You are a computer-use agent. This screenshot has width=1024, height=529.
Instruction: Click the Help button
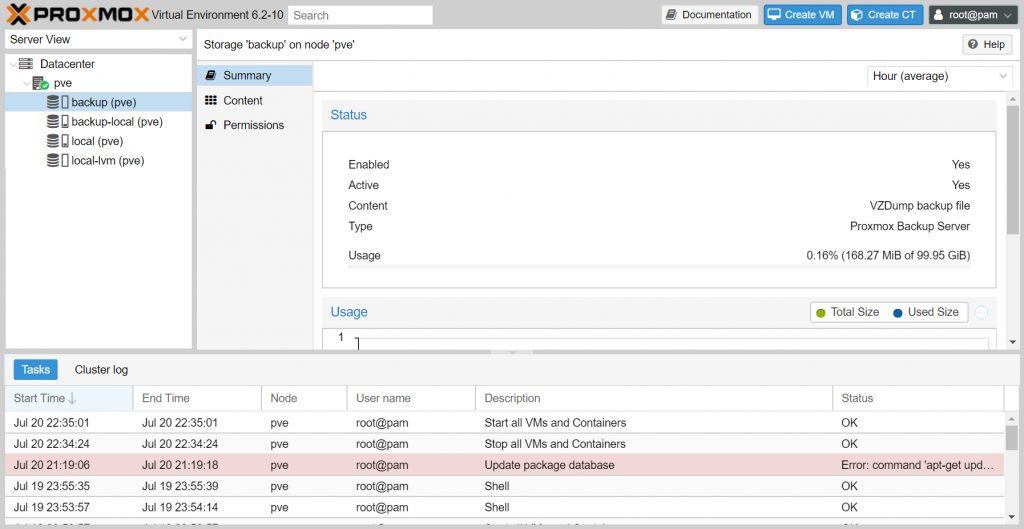987,44
